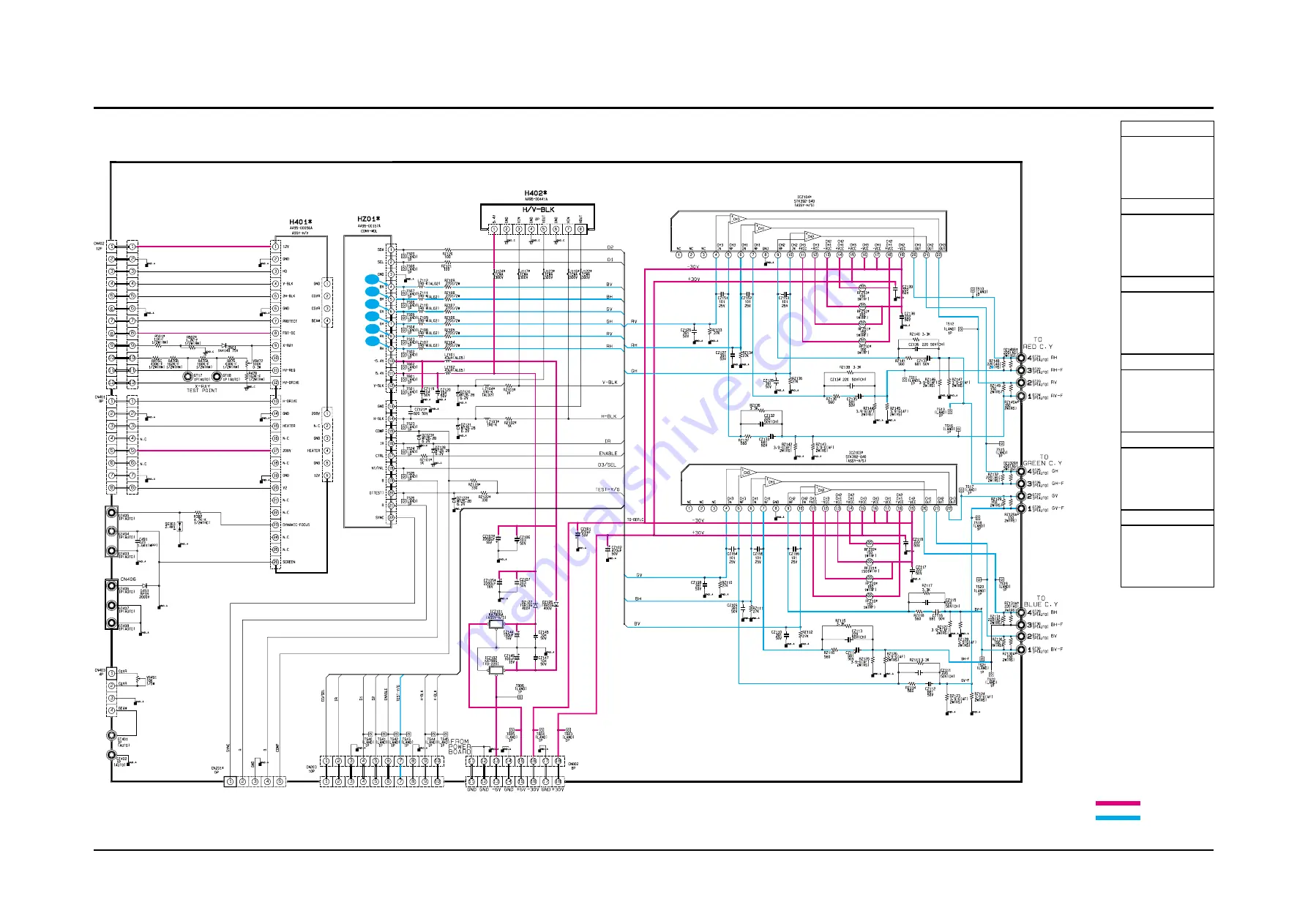Select the RV-F output jack pin 1
The height and width of the screenshot is (924, 1308).
pos(1021,396)
